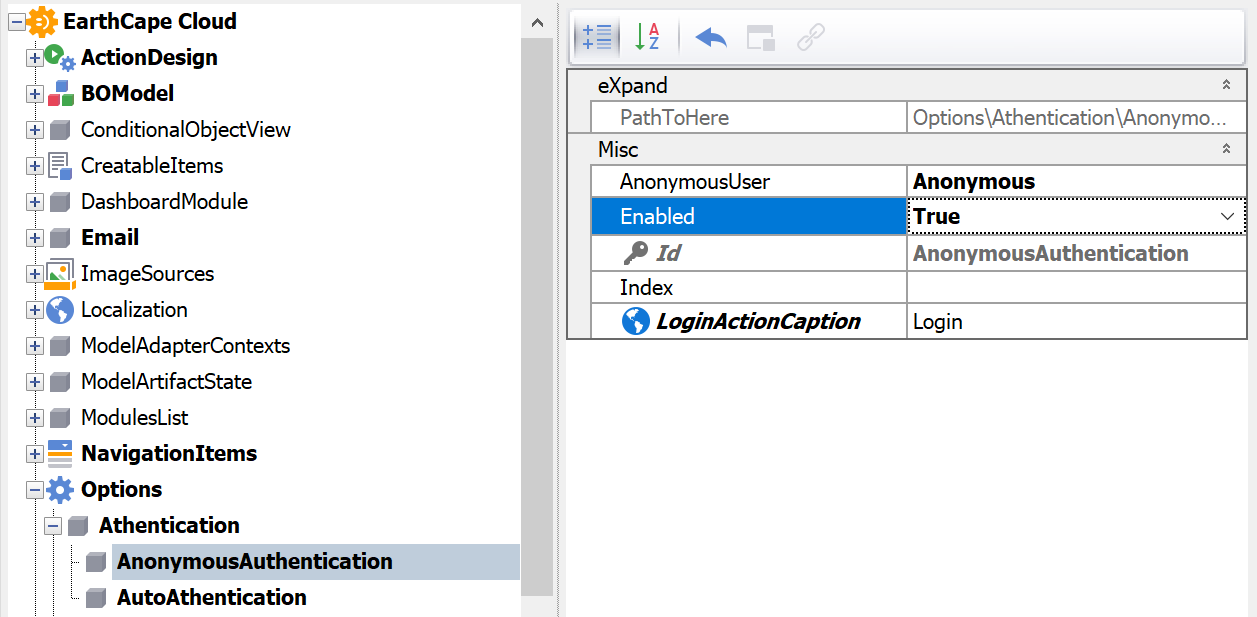Screen dimensions: 1257x617
Task: Select the AnonymousAuthentication tree node
Action: point(255,562)
